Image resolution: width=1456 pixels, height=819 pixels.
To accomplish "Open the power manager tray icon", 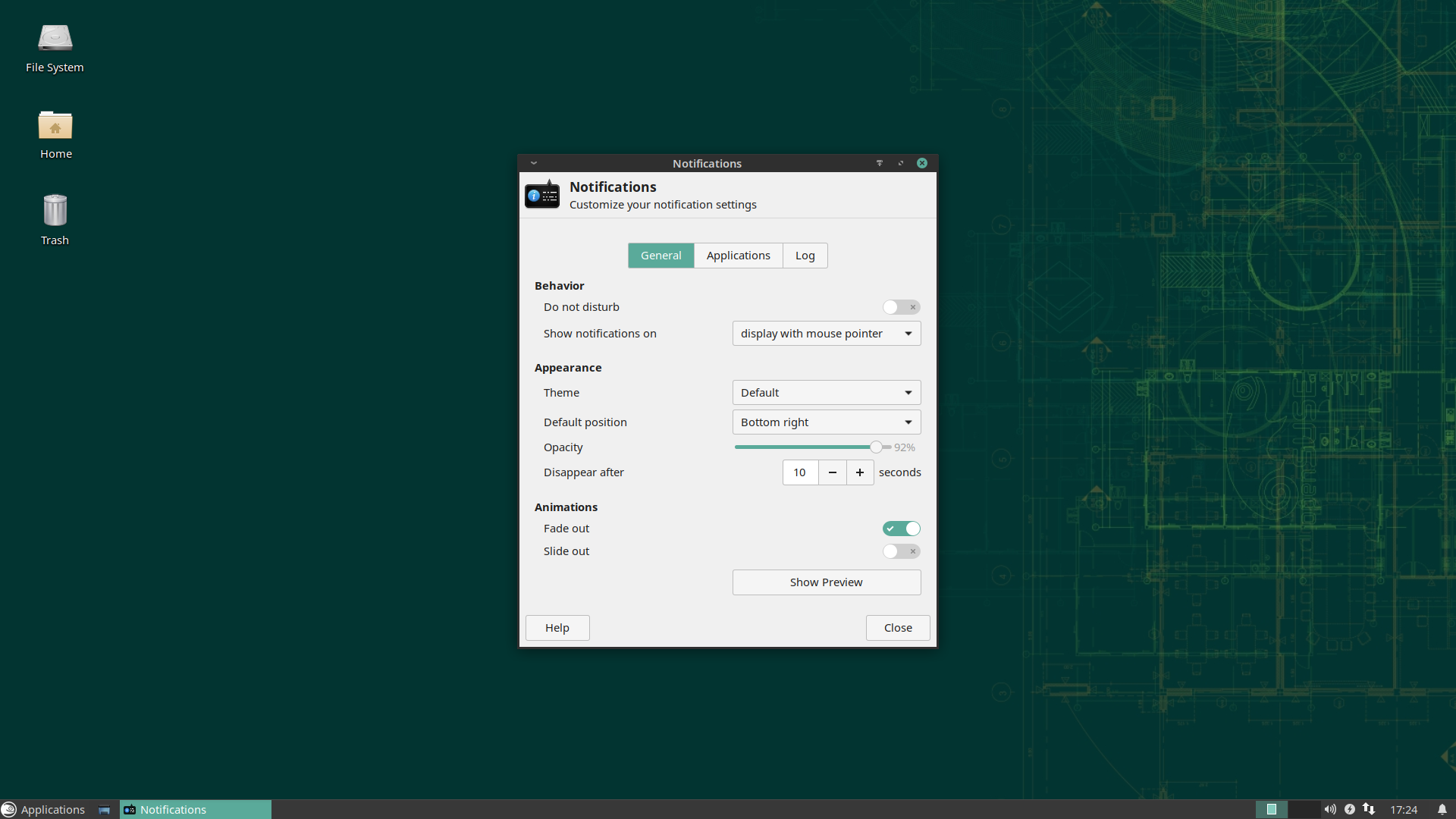I will point(1350,809).
